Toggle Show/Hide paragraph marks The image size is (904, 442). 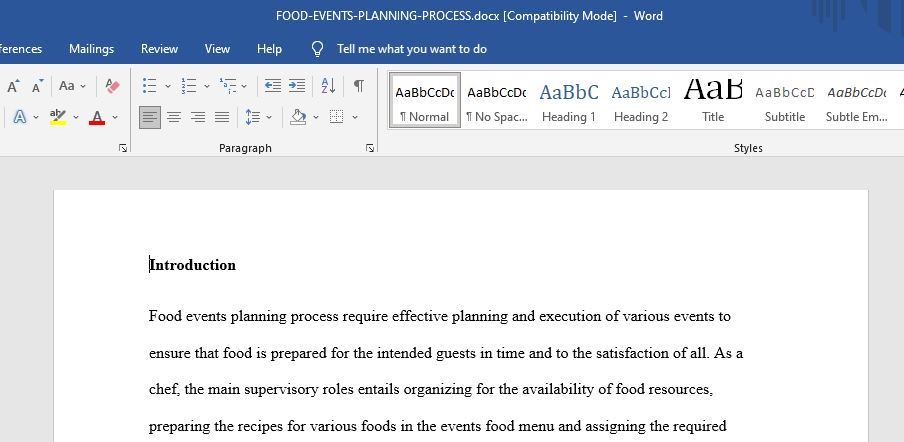[x=359, y=86]
